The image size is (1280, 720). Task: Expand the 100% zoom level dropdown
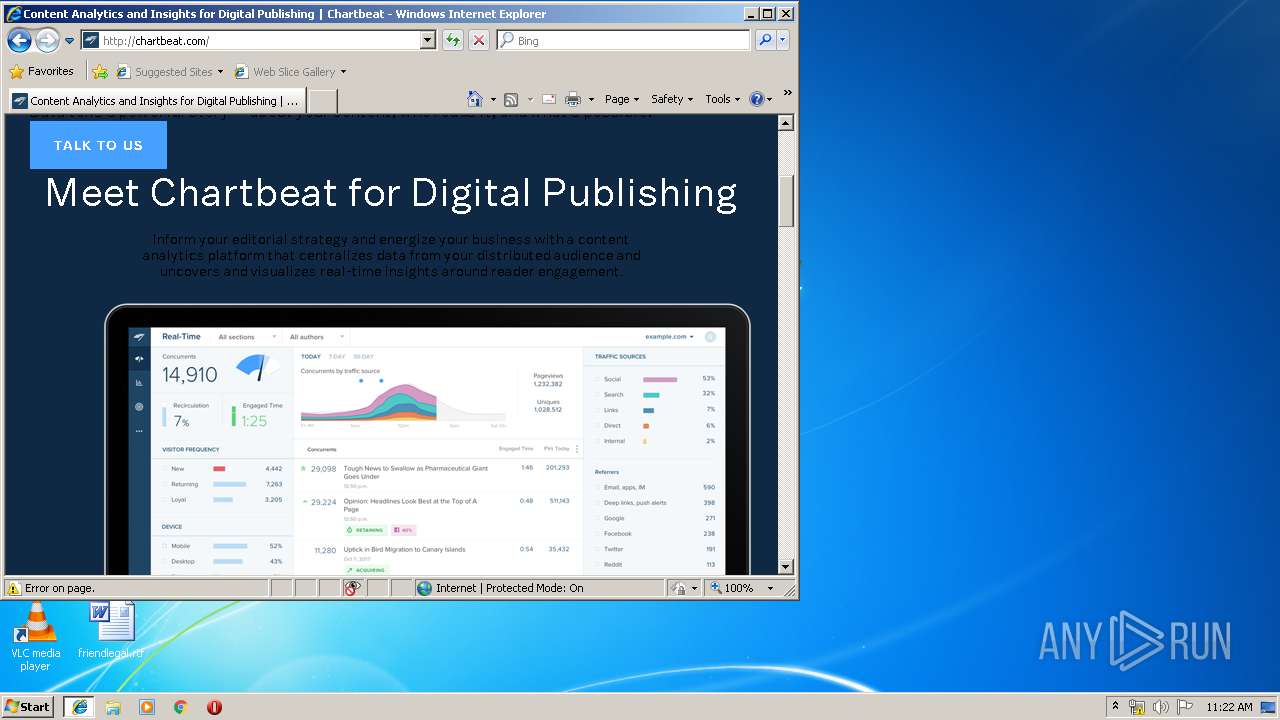[771, 588]
